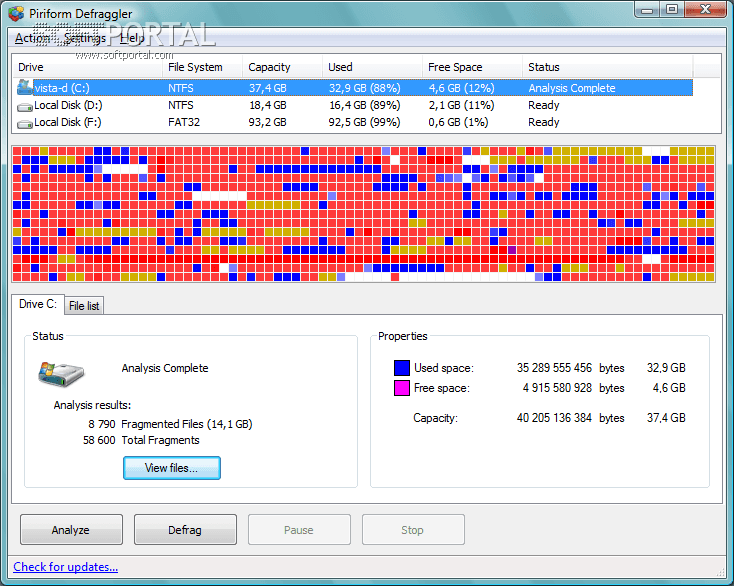The image size is (734, 586).
Task: Click the Used space: label
Action: point(444,368)
